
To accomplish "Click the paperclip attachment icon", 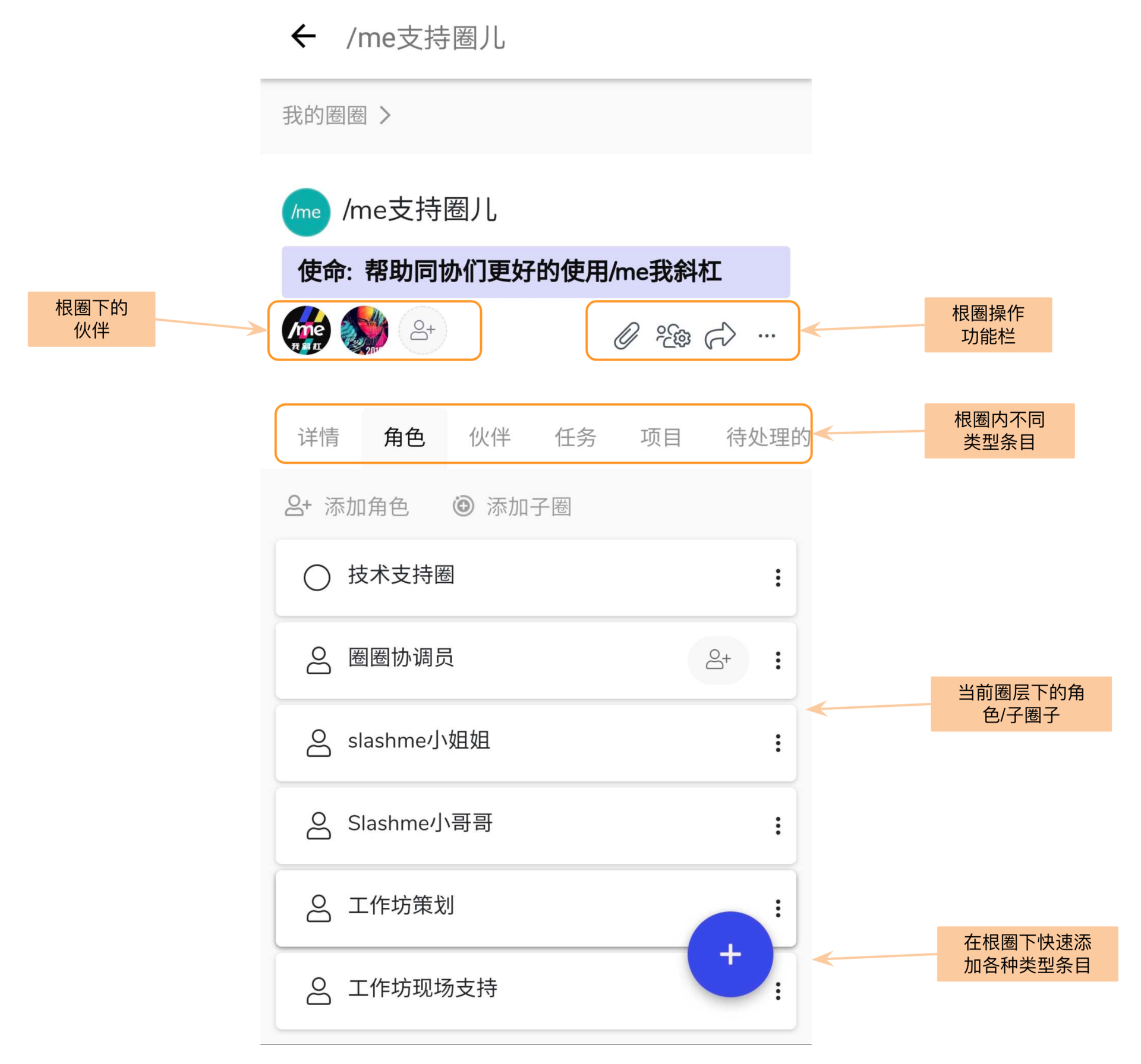I will coord(626,336).
